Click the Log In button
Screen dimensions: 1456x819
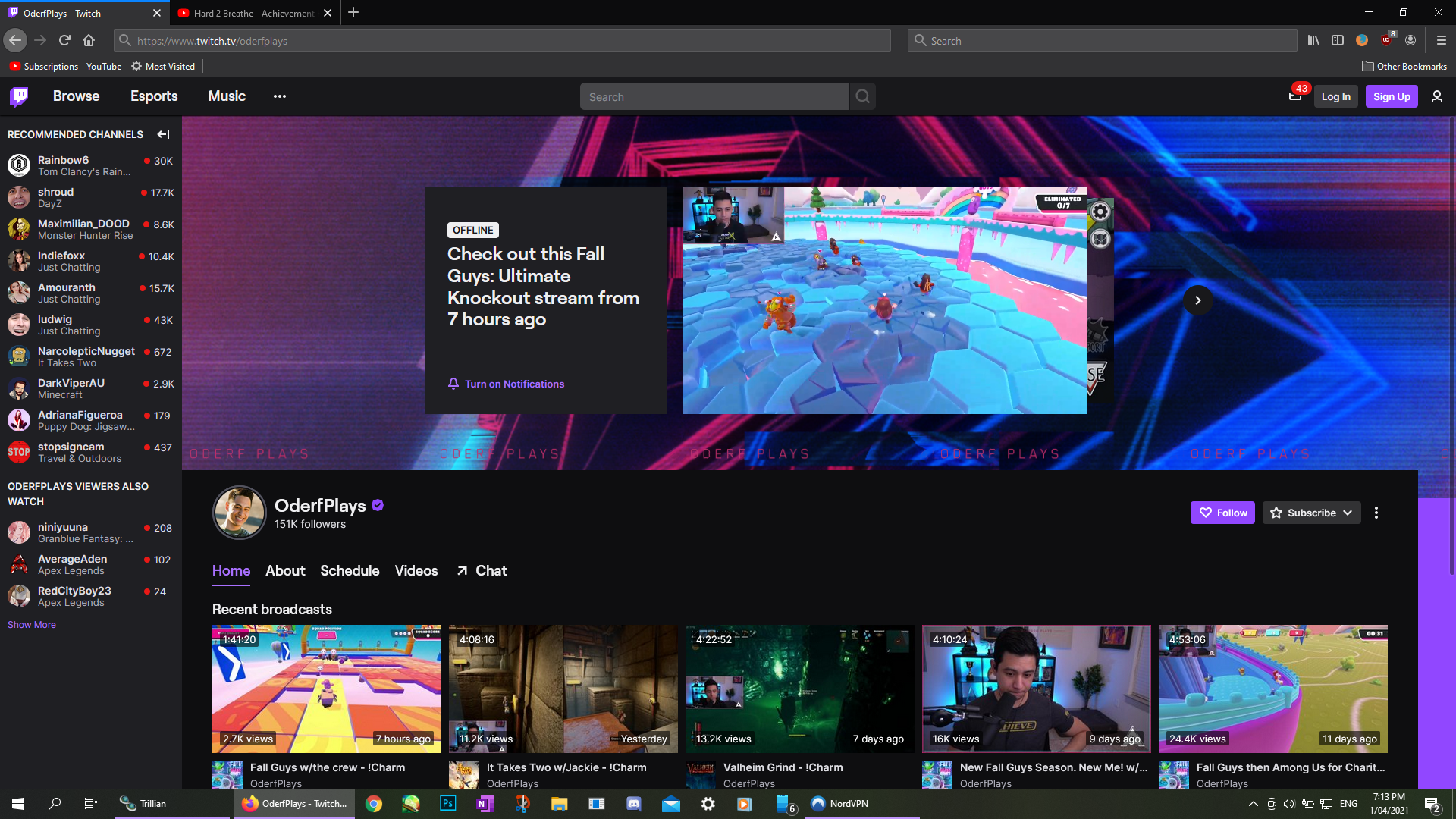1335,96
